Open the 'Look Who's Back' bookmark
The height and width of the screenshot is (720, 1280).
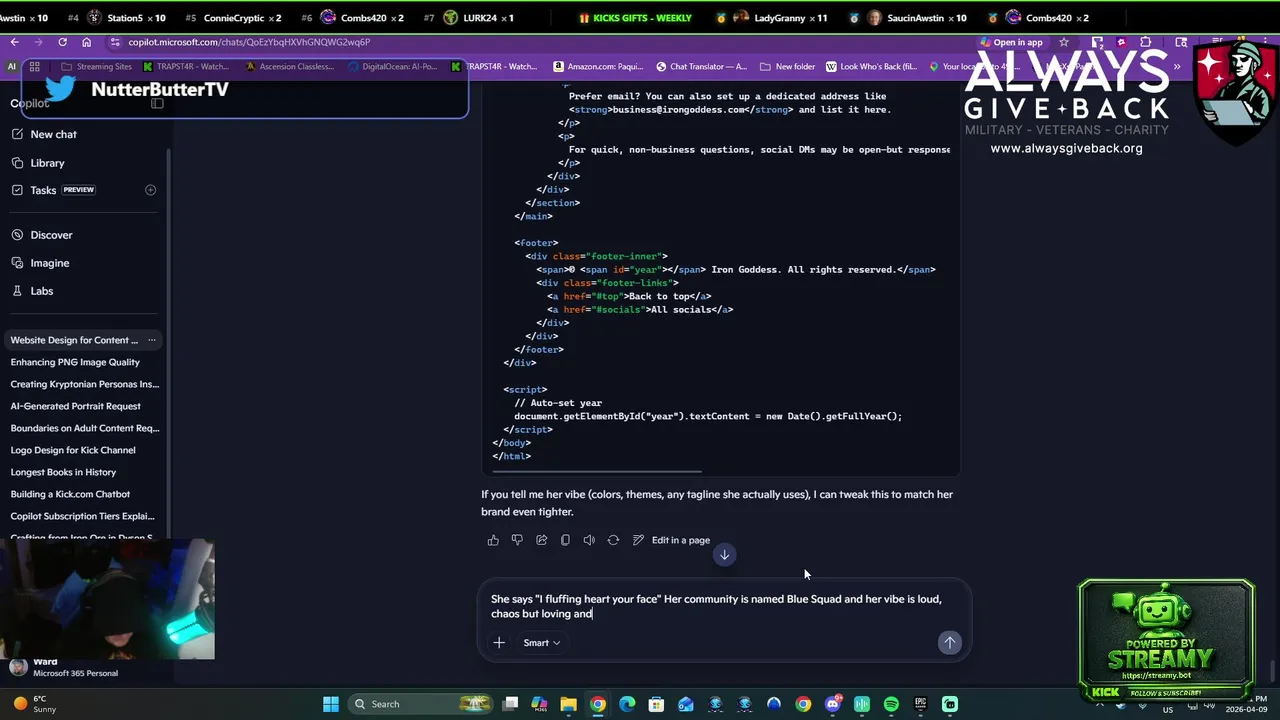(x=871, y=67)
